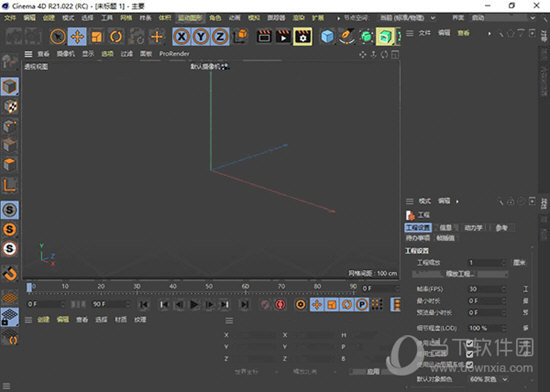550x392 pixels.
Task: Select the Scale tool in top toolbar
Action: (x=96, y=37)
